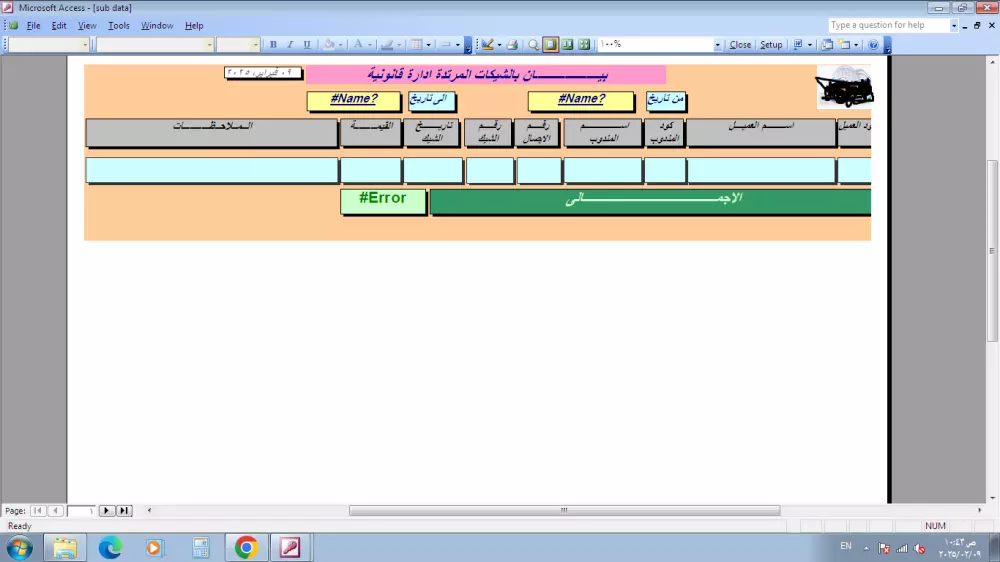Click the horizontal scroll right arrow

pos(980,510)
